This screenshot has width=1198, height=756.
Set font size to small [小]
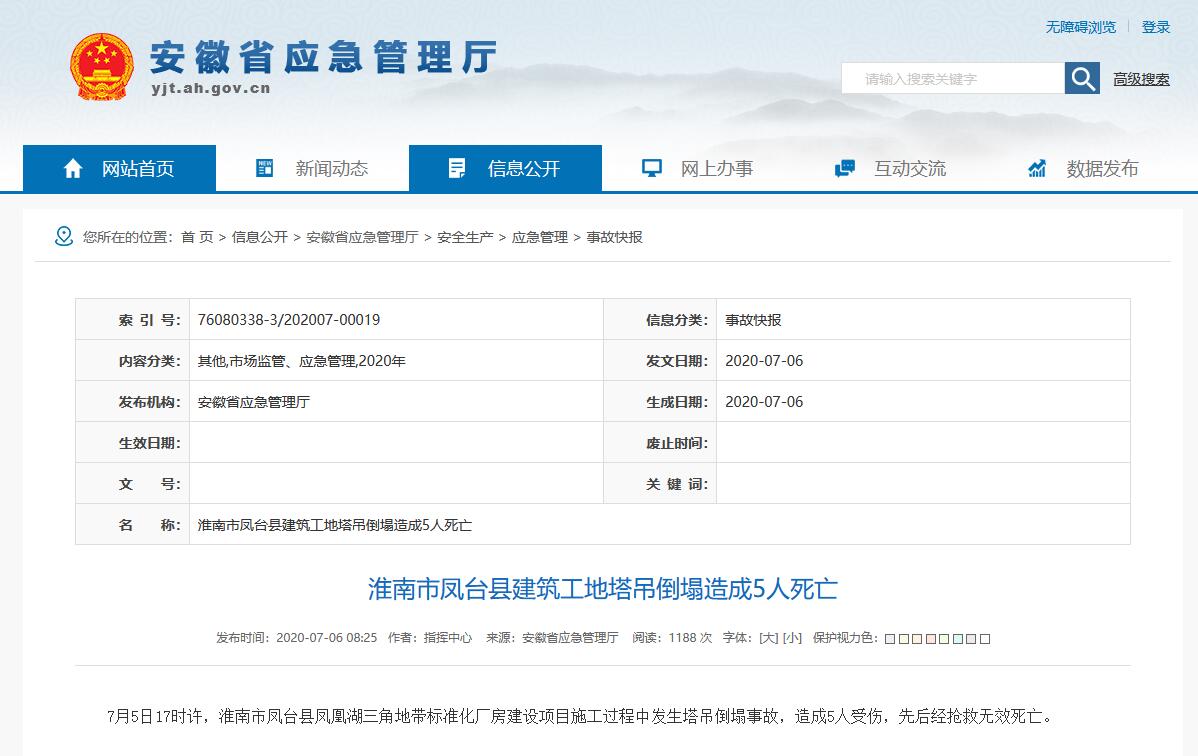coord(792,638)
